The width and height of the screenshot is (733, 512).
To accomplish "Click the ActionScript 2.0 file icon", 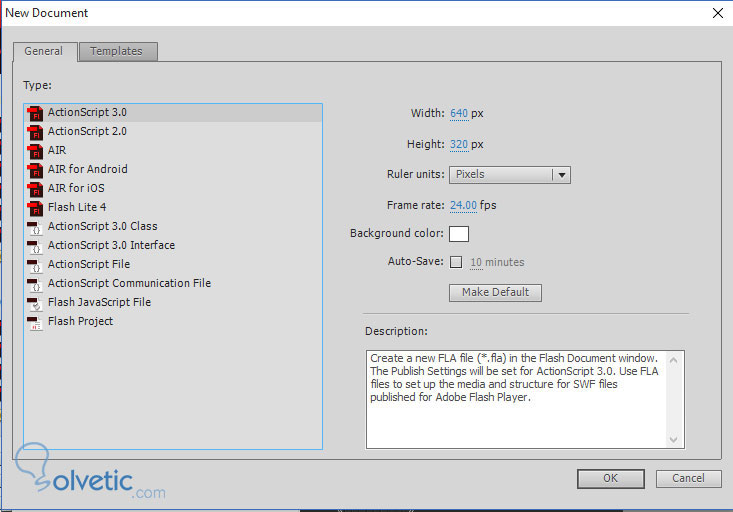I will click(35, 132).
